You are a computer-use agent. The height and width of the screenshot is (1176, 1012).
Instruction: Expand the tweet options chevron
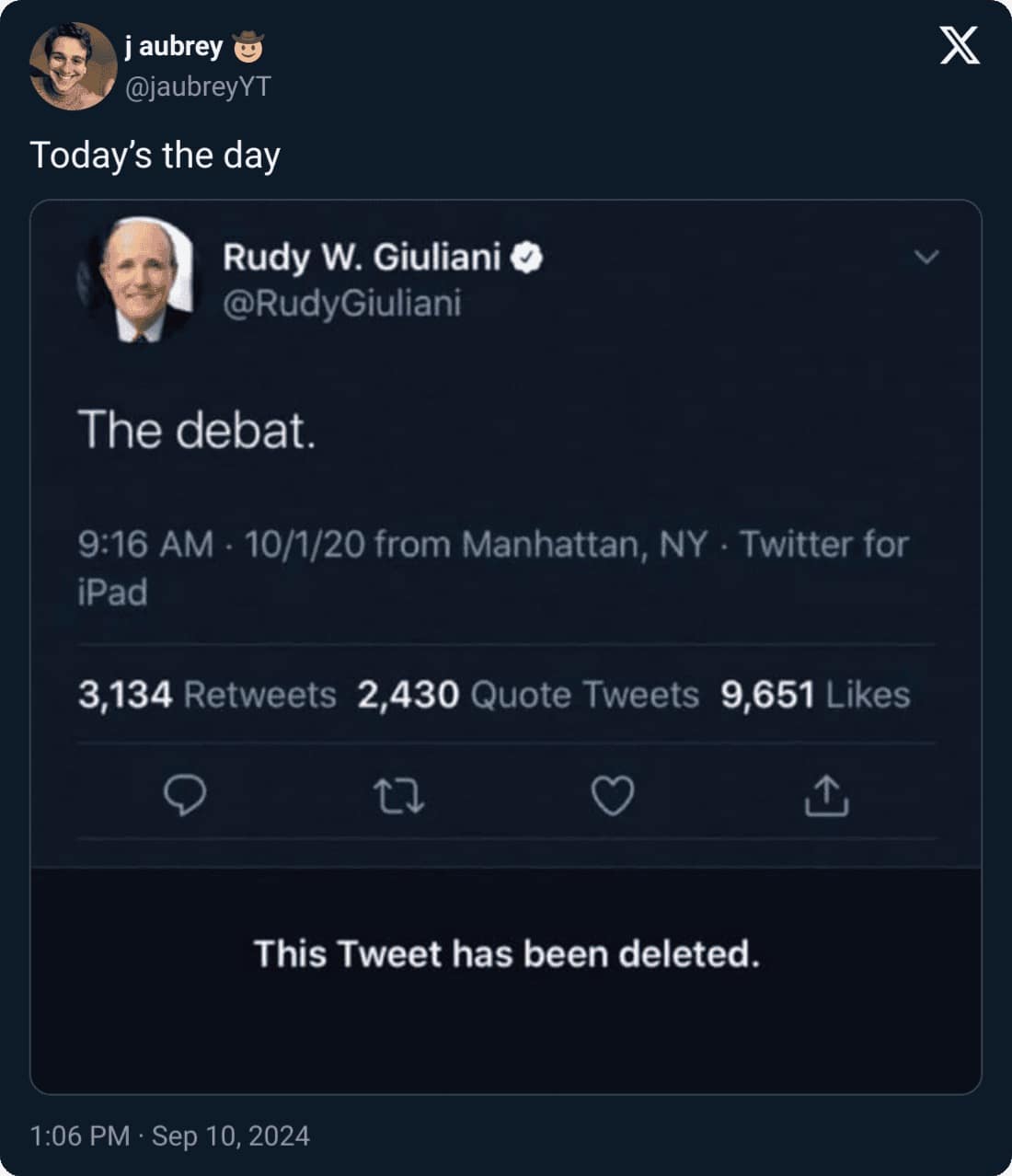[926, 257]
